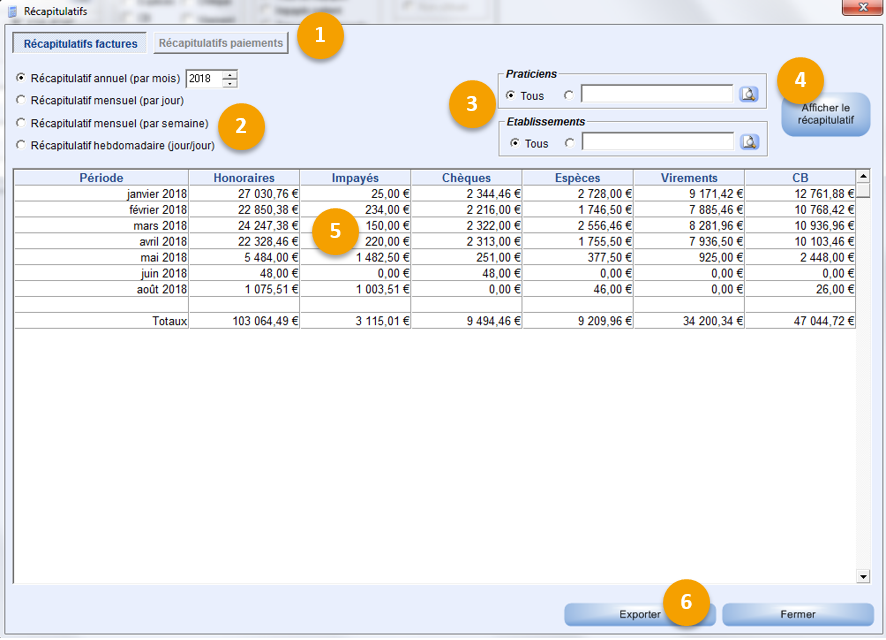Switch to the Récapitulatifs paiements tab

[x=220, y=43]
